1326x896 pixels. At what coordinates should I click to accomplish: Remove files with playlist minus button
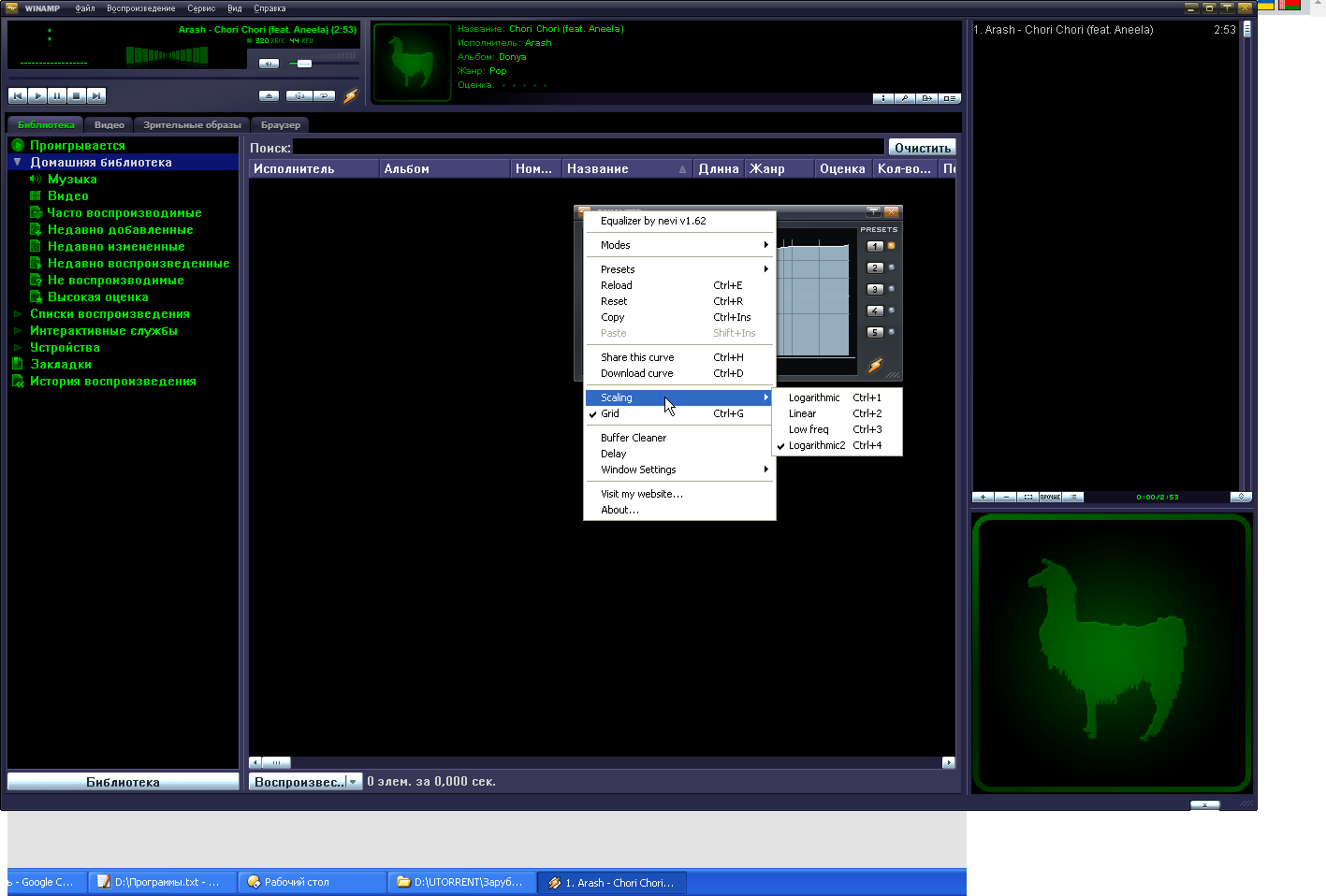(x=1005, y=497)
